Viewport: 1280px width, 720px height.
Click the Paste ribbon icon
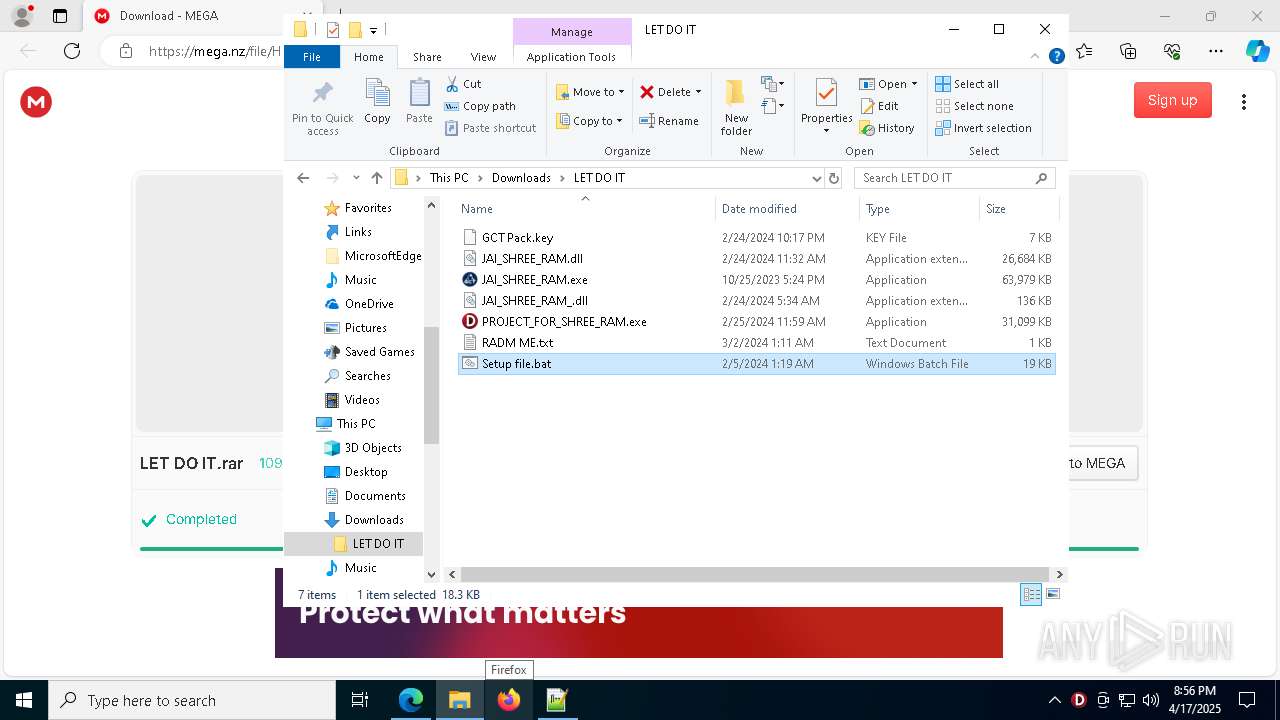click(419, 102)
